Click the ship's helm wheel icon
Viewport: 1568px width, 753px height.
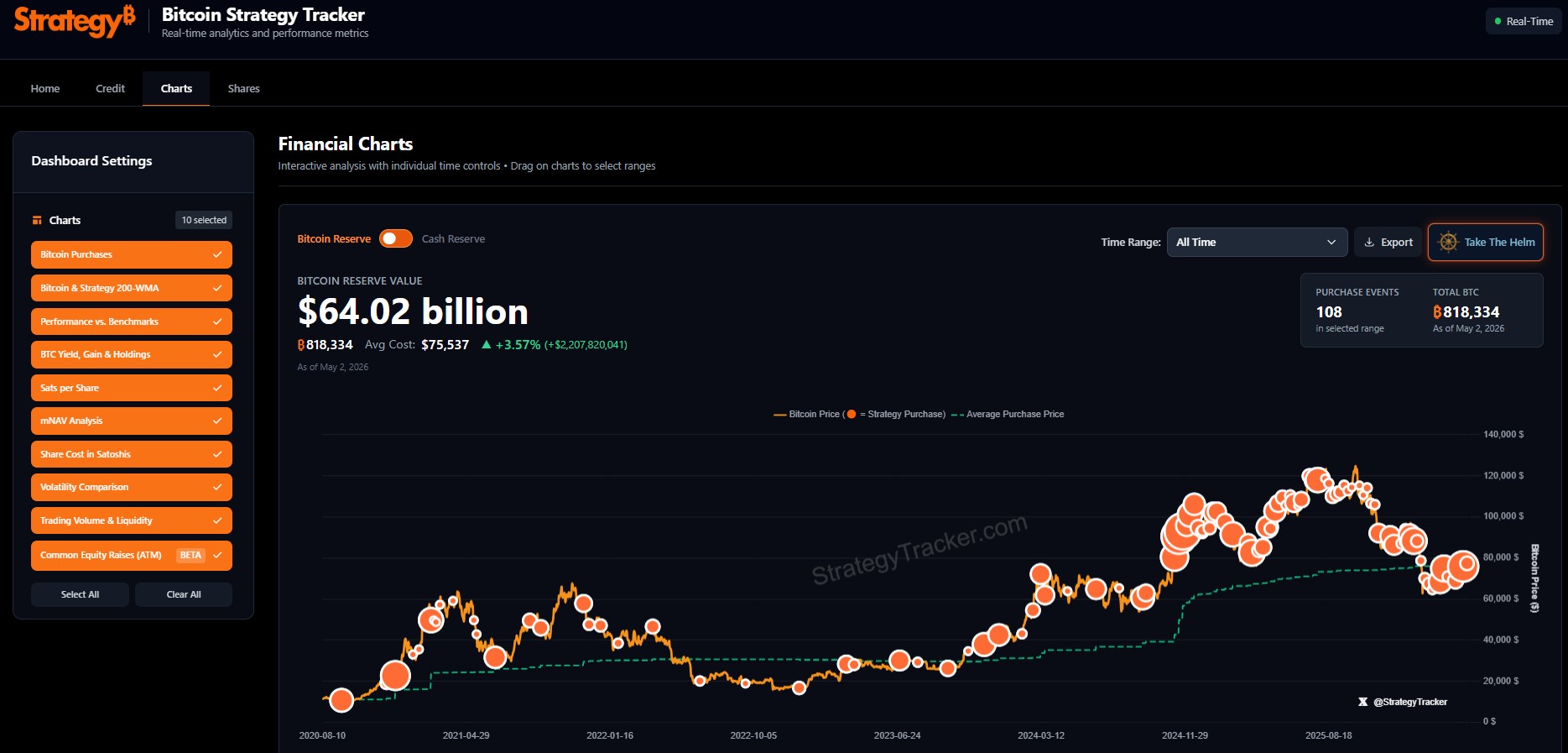(x=1448, y=243)
